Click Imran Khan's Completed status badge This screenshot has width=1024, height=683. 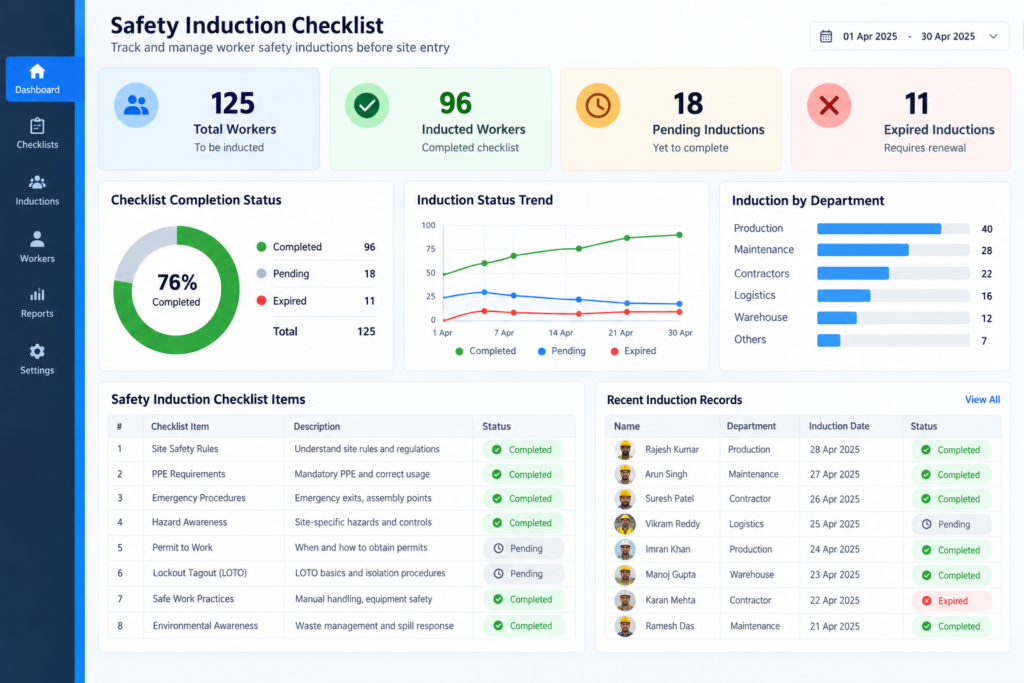(952, 550)
